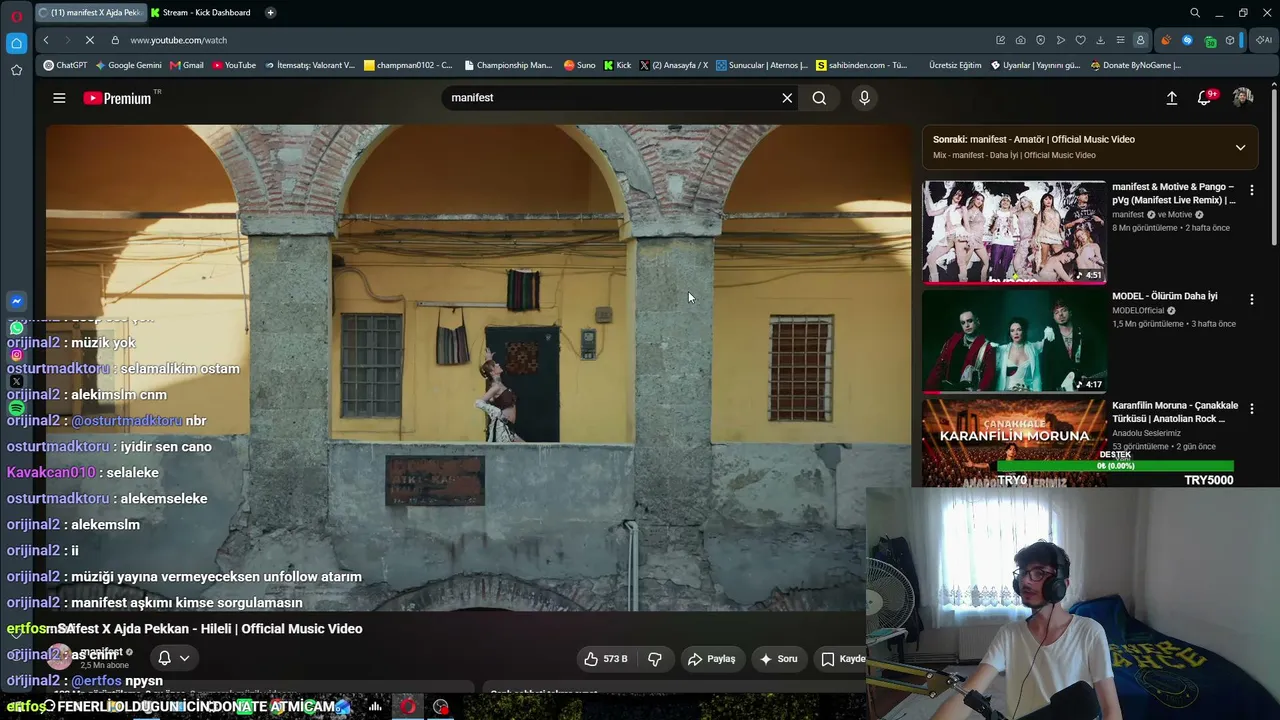Open Karanfilin Moruna video thumbnail

[1014, 443]
